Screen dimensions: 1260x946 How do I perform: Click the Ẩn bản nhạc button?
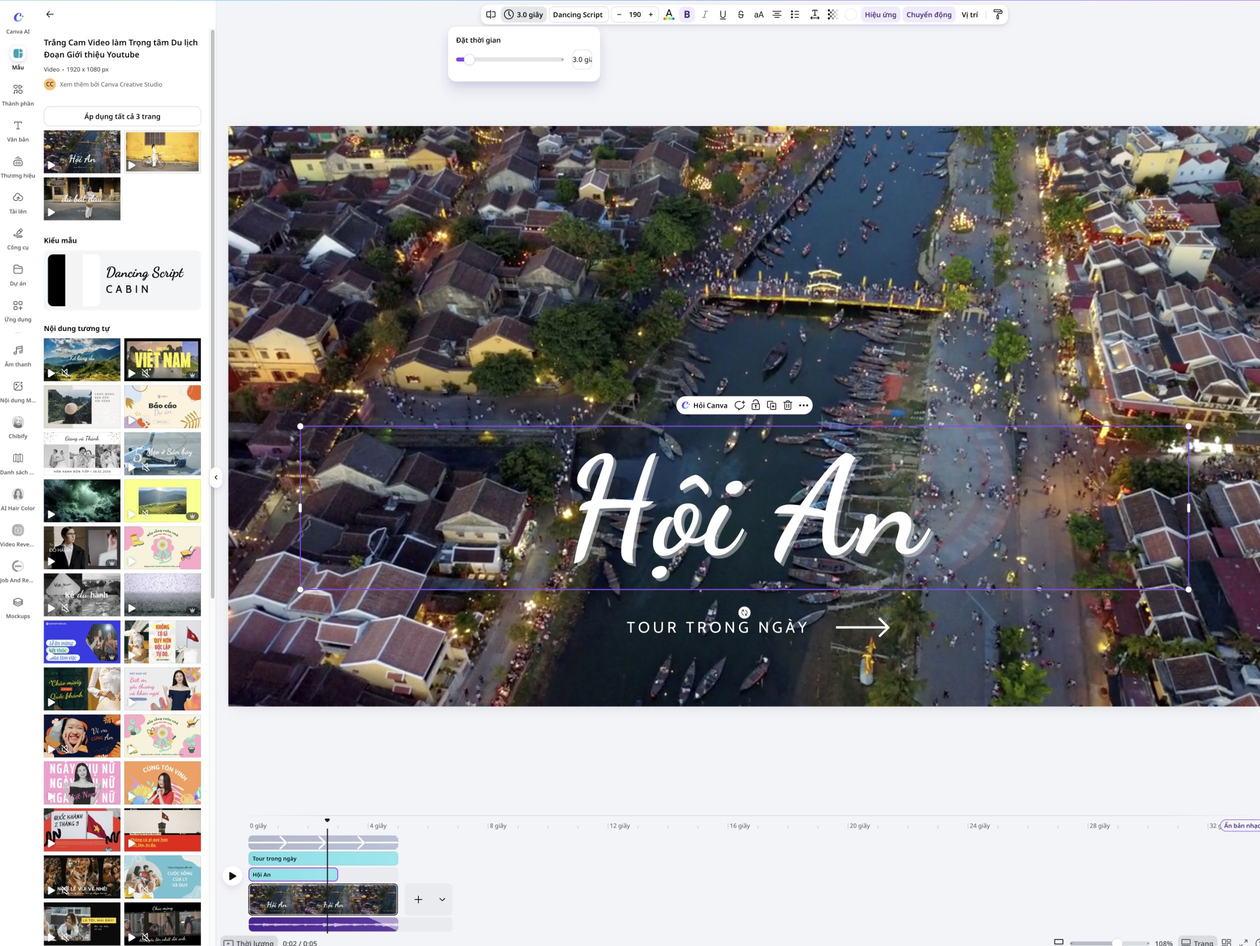coord(1240,826)
